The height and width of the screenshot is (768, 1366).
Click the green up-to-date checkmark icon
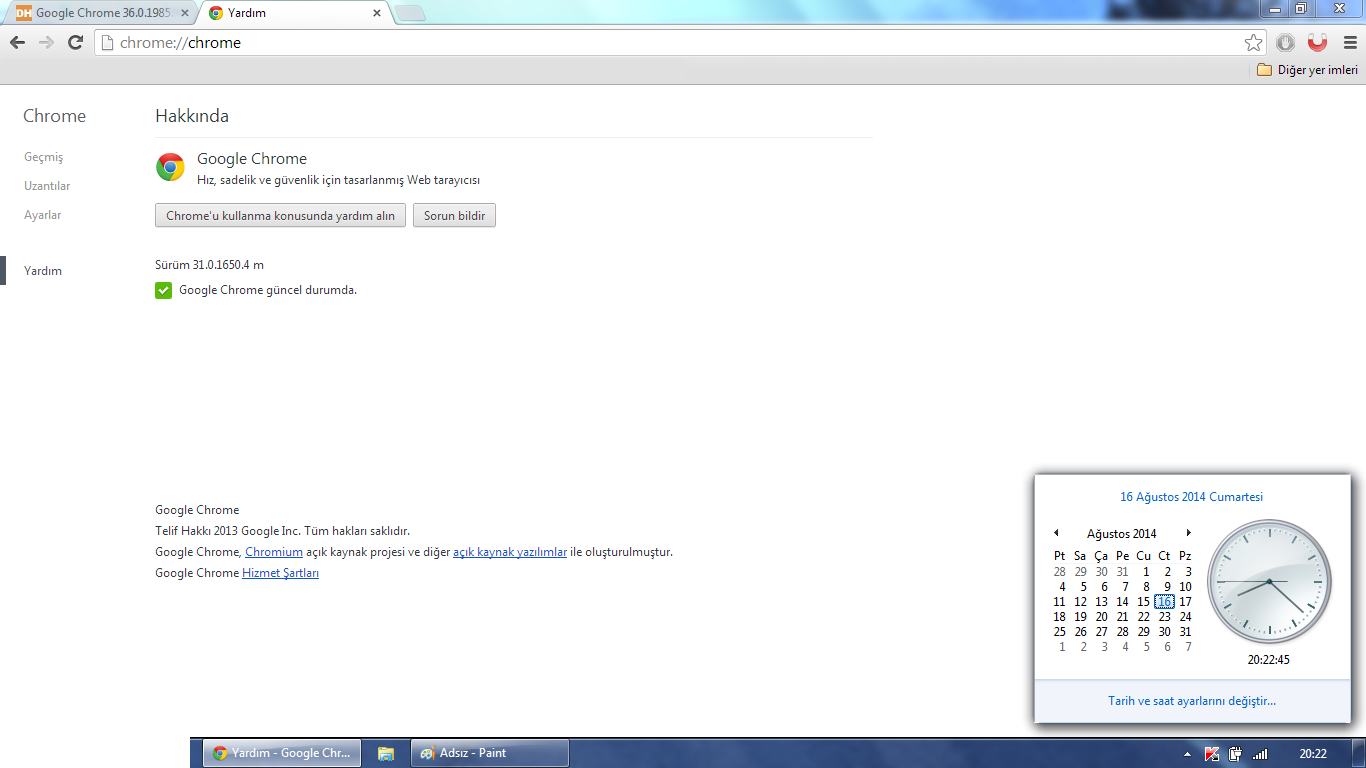164,290
